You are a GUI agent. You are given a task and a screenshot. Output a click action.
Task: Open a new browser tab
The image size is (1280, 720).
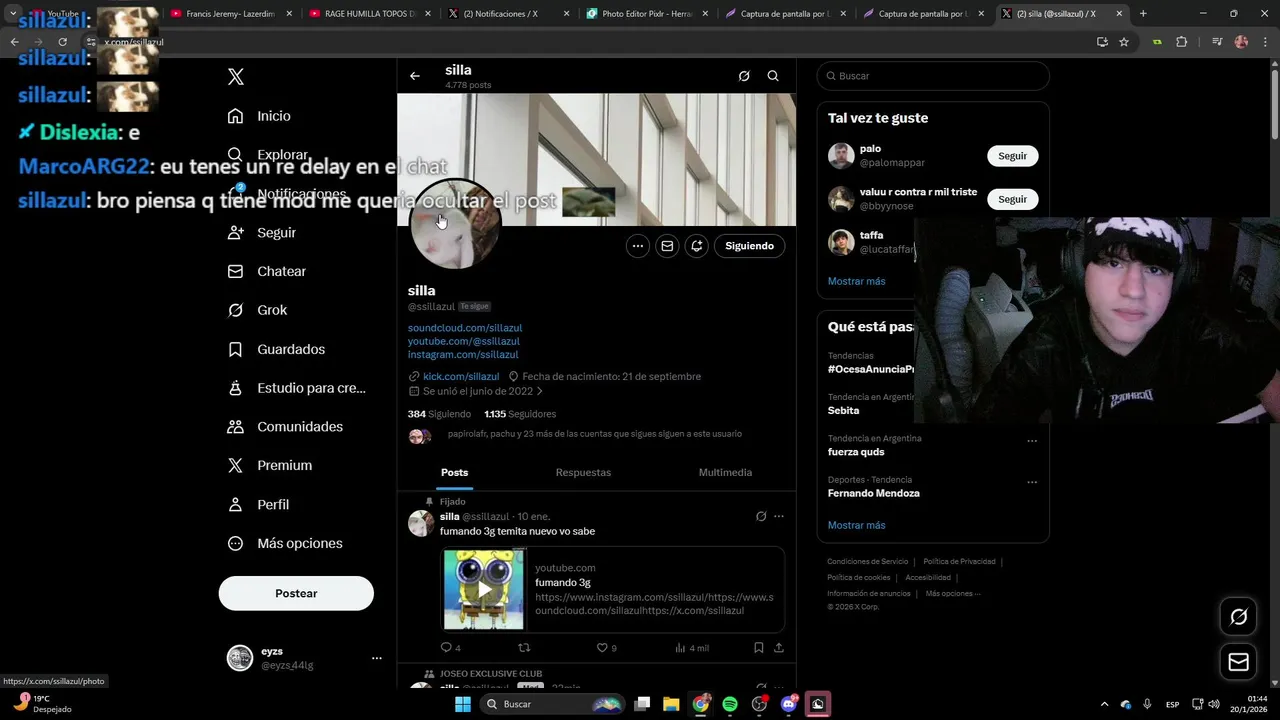(1143, 14)
